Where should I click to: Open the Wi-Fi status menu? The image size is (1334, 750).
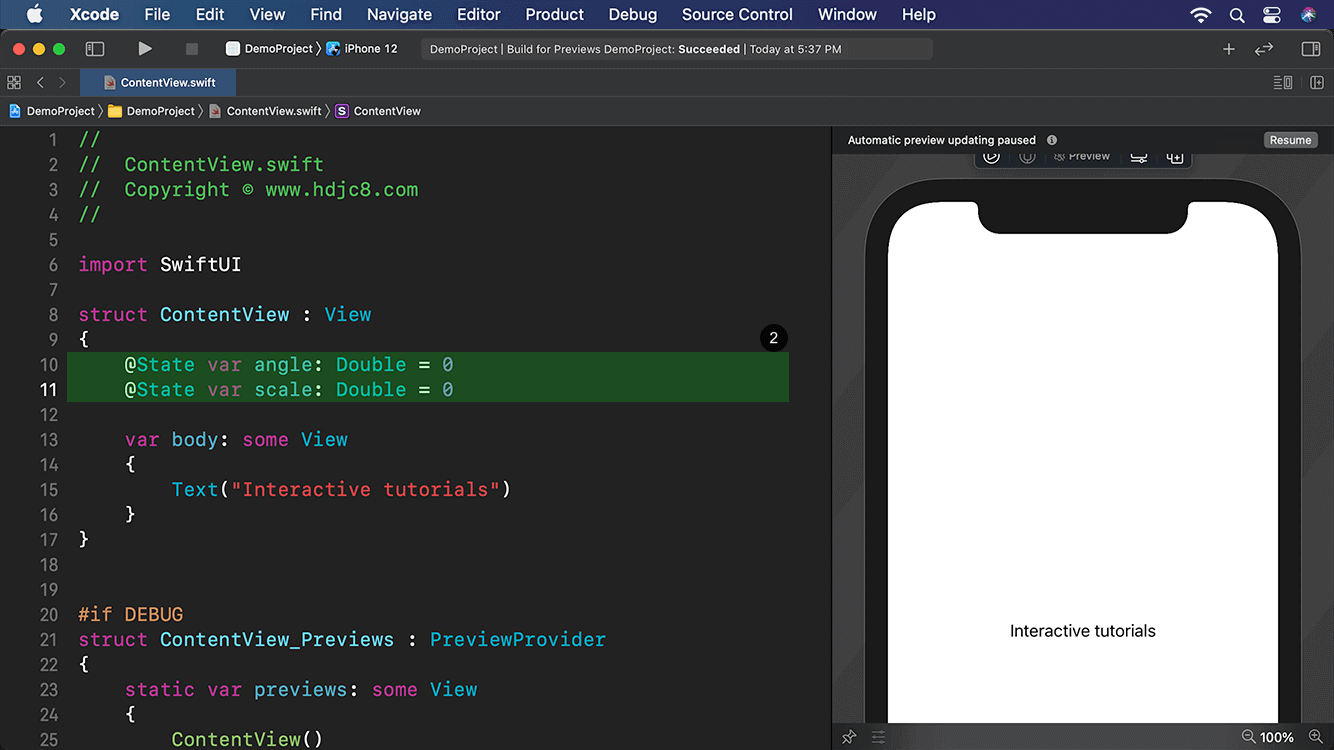click(x=1201, y=14)
